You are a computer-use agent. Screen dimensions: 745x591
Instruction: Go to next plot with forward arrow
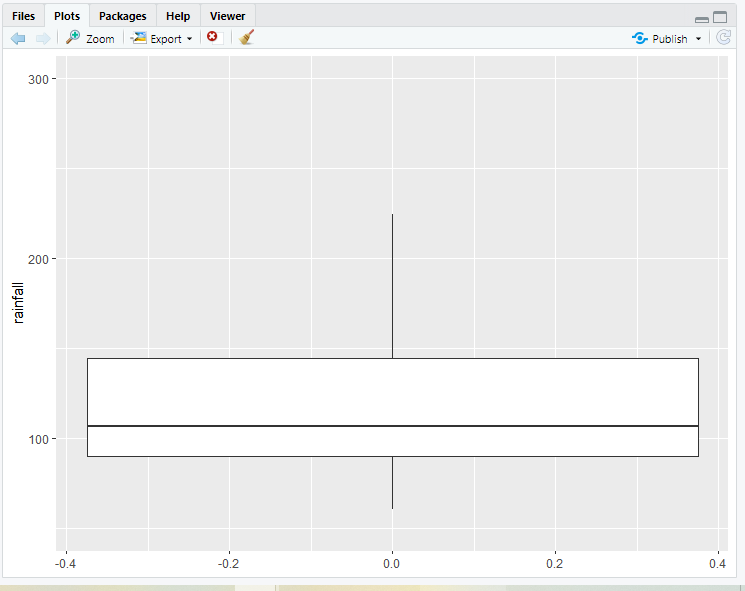43,38
